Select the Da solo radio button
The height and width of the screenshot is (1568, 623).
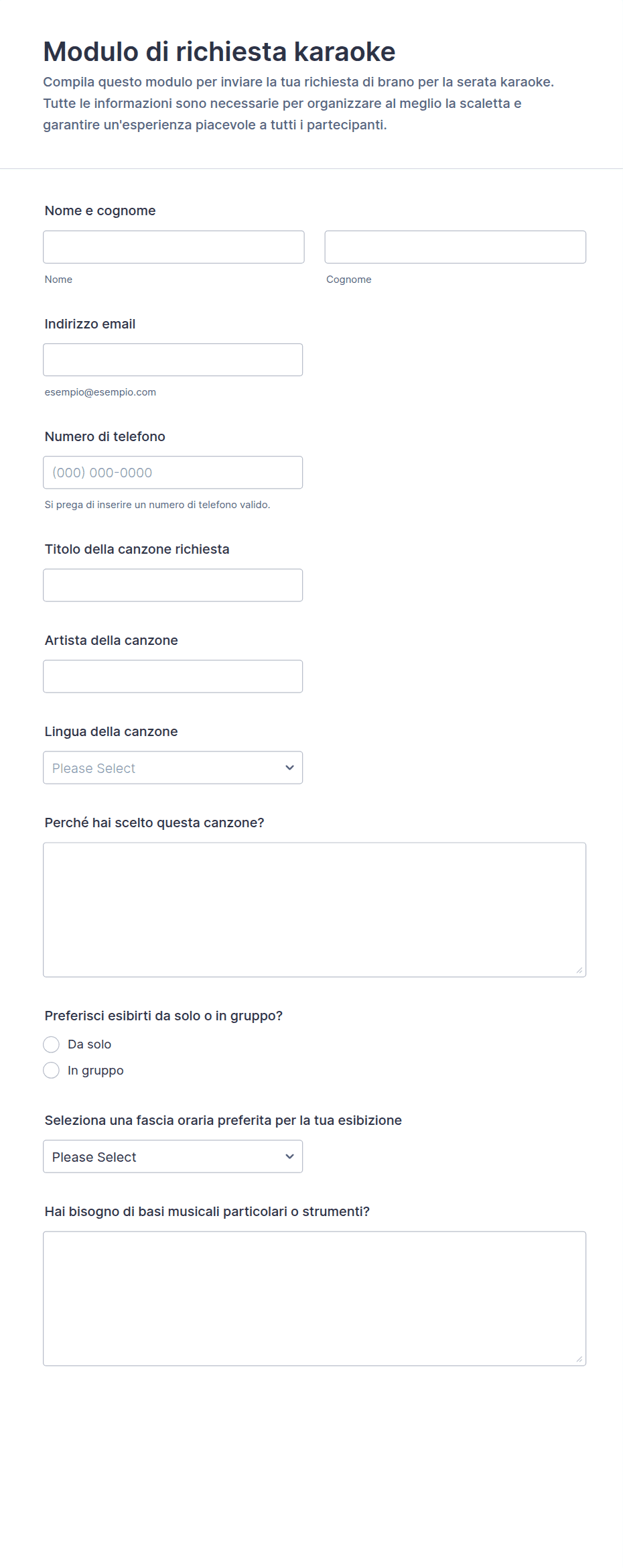point(52,1044)
